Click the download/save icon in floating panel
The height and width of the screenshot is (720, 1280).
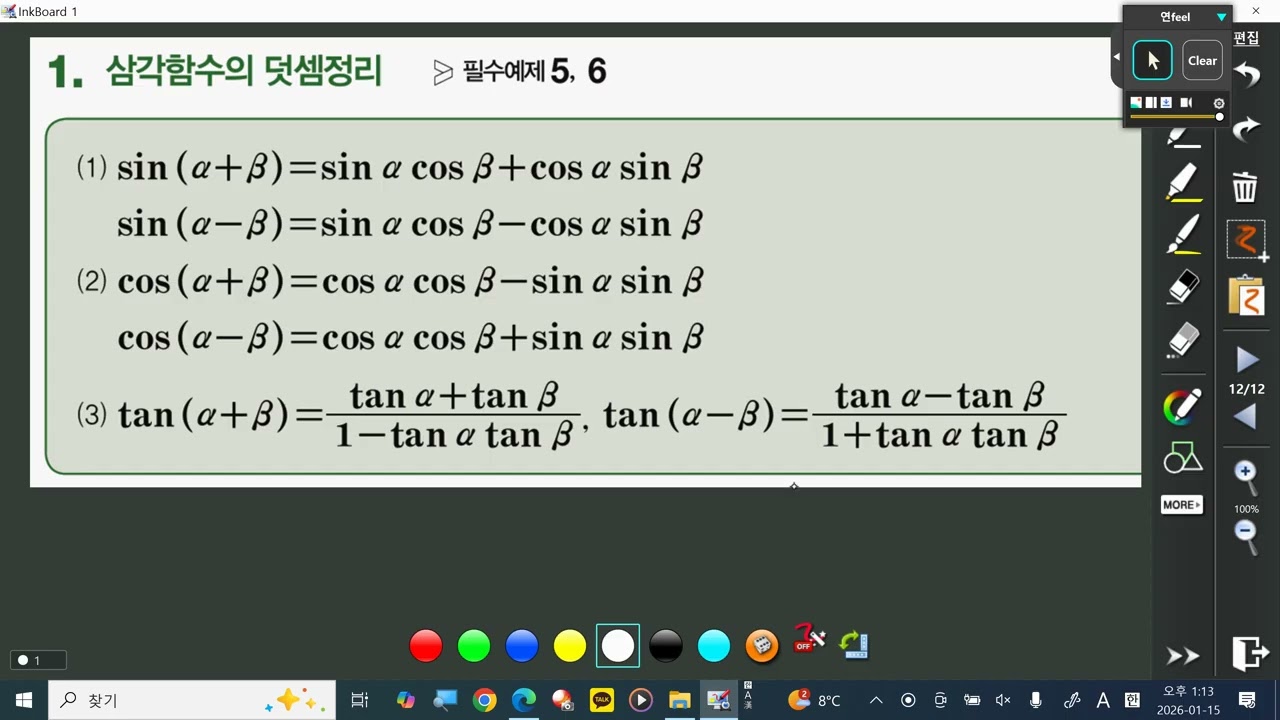[x=1166, y=102]
